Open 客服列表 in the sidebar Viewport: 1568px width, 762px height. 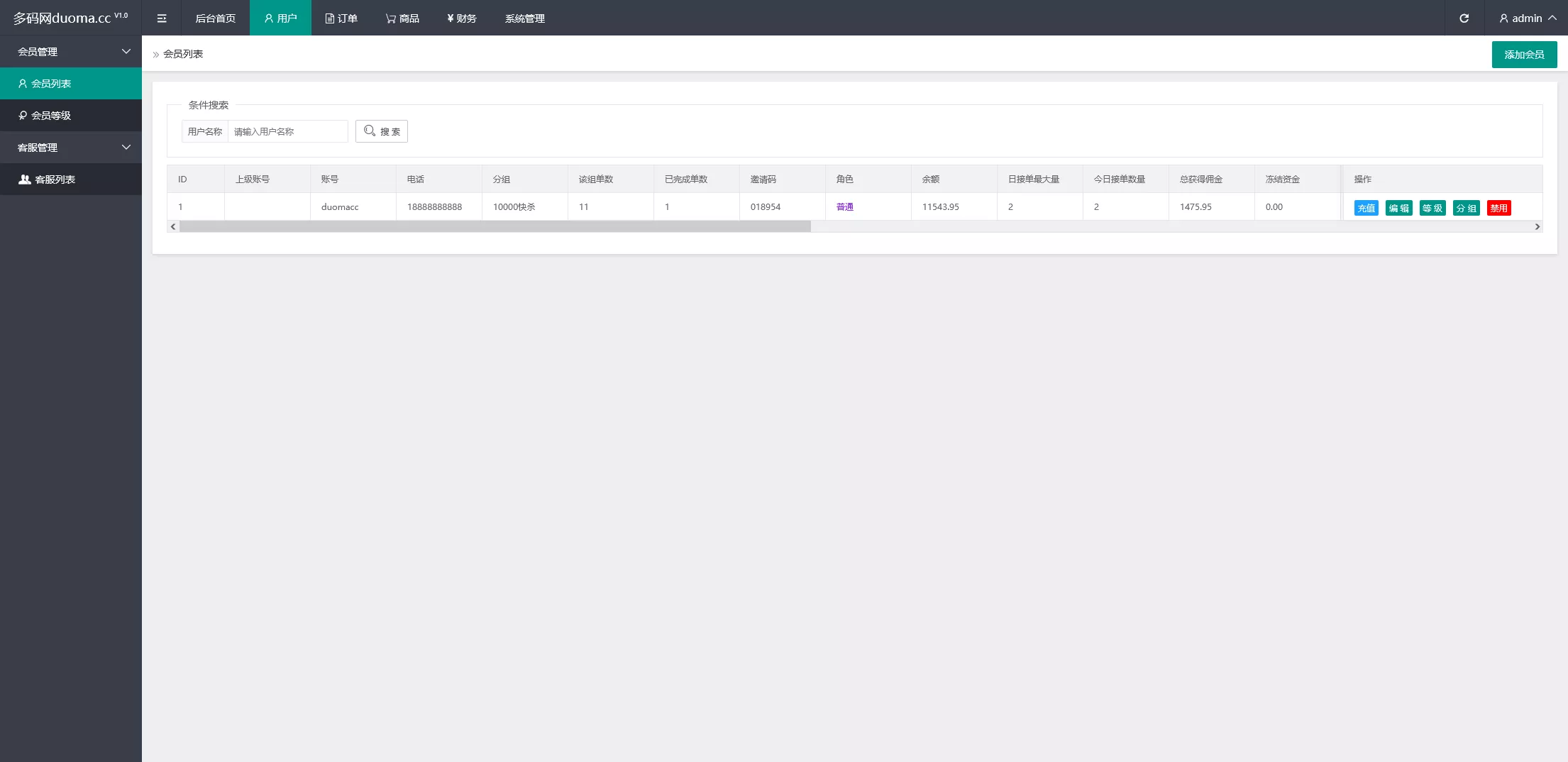pyautogui.click(x=71, y=180)
